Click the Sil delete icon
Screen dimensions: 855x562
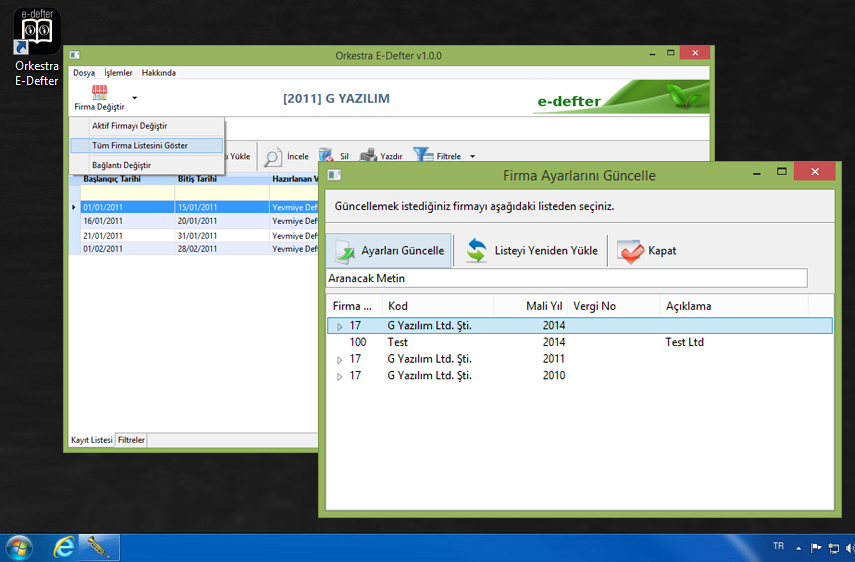pos(327,156)
